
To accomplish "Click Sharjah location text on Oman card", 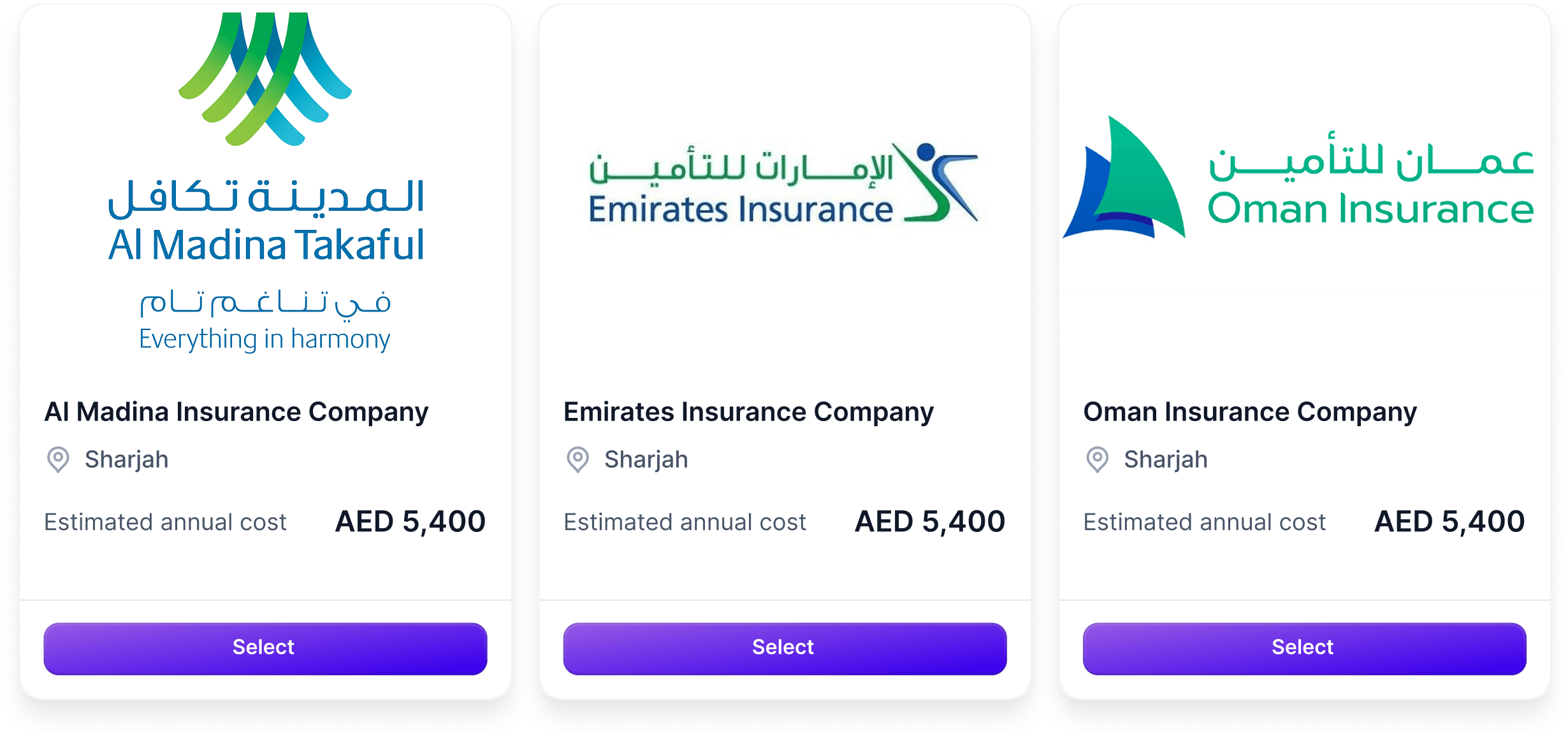I will click(x=1165, y=459).
